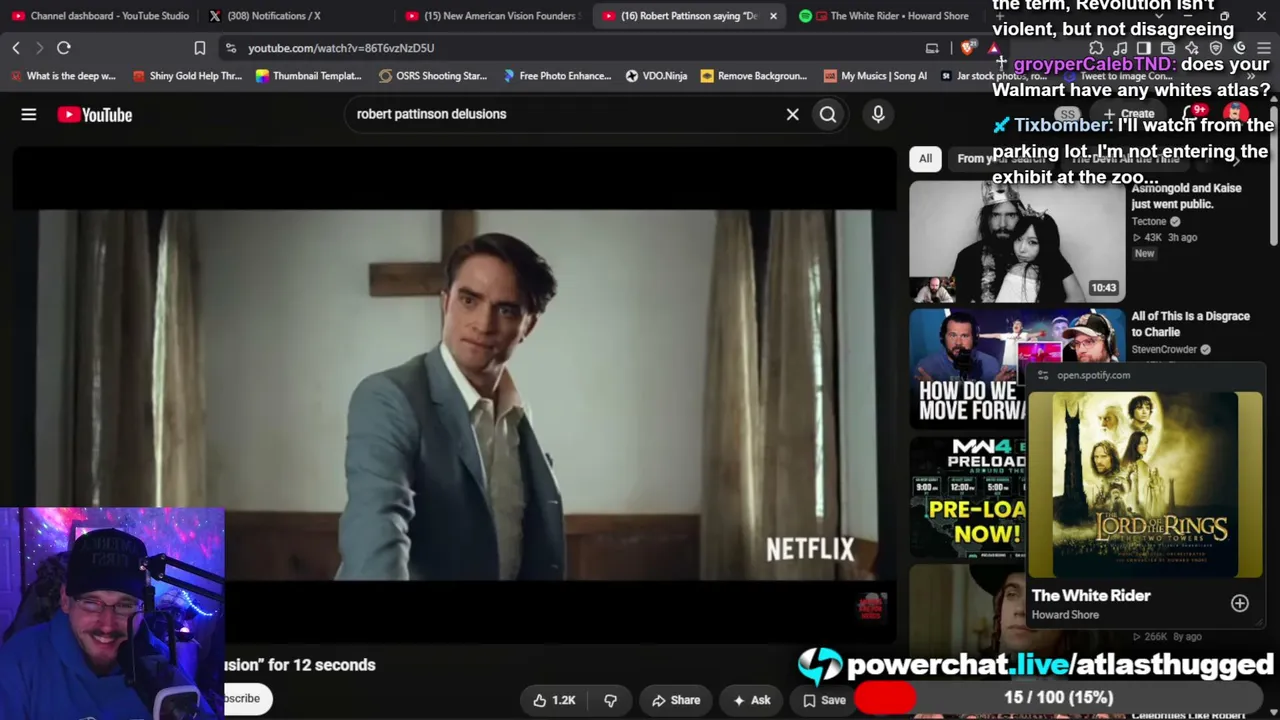Open the All of This Is a Disgrace title
The image size is (1280, 720).
[1191, 324]
